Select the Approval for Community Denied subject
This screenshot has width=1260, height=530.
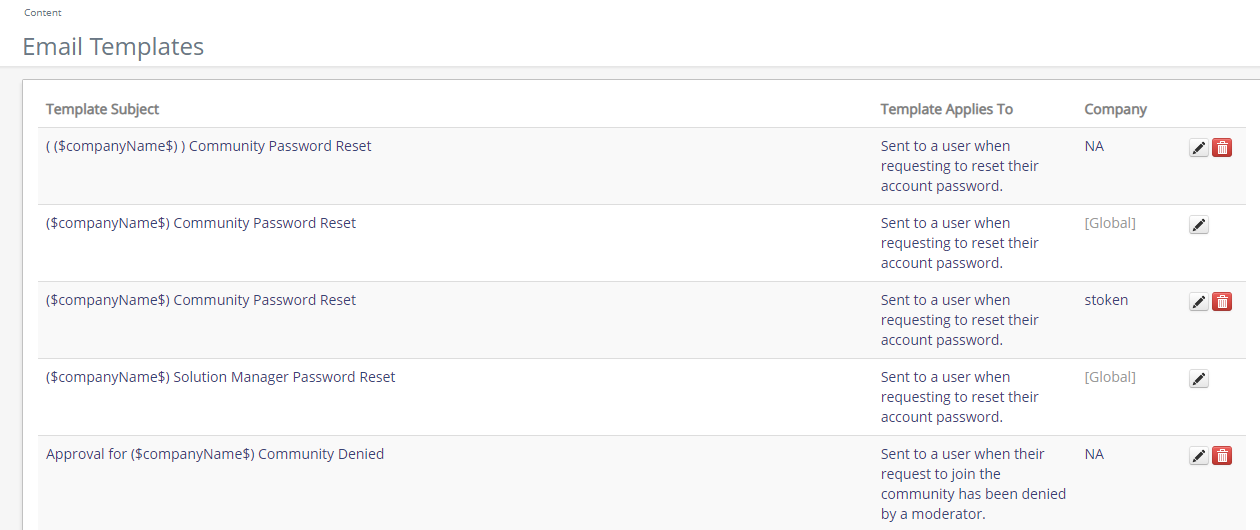tap(215, 454)
